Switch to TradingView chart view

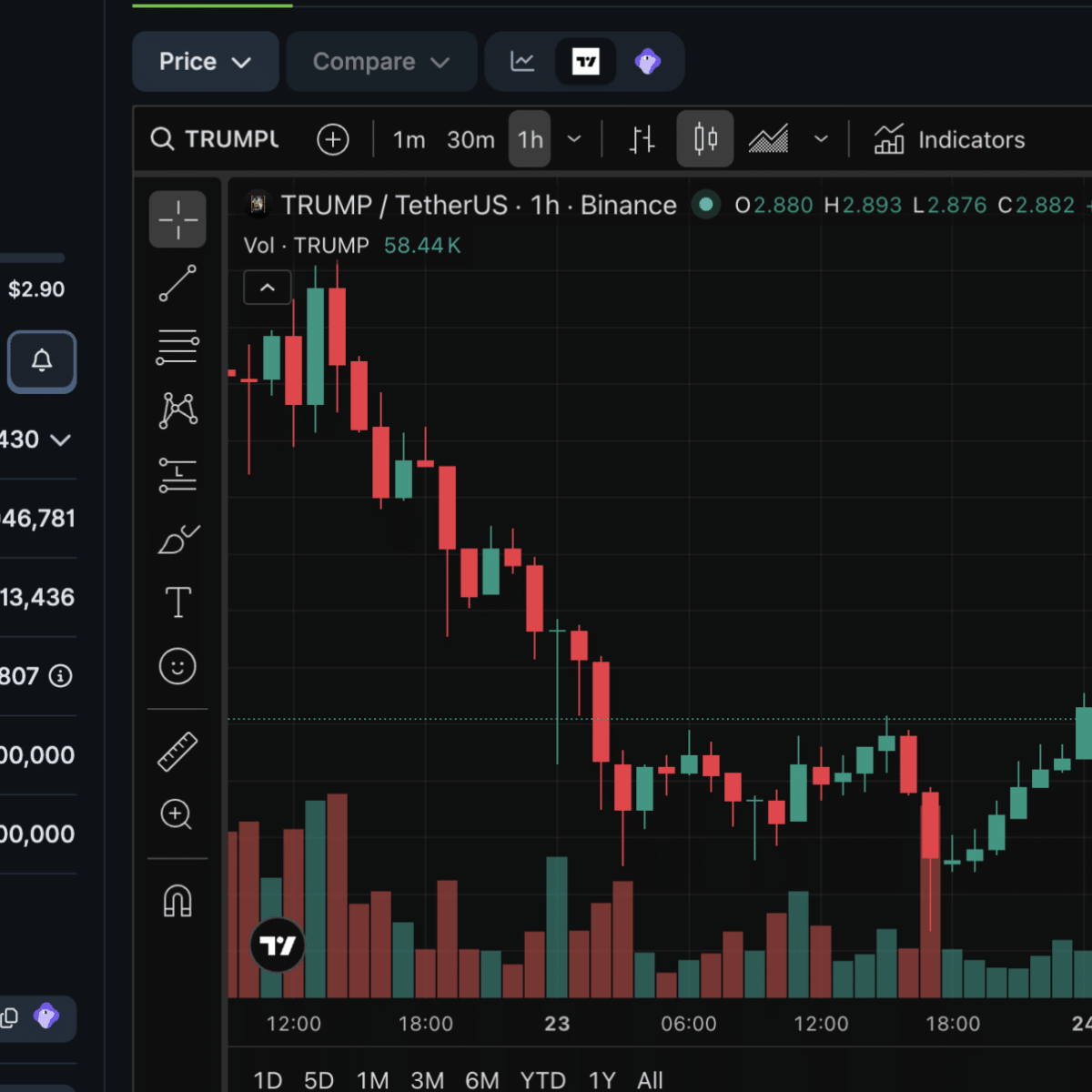pyautogui.click(x=585, y=62)
